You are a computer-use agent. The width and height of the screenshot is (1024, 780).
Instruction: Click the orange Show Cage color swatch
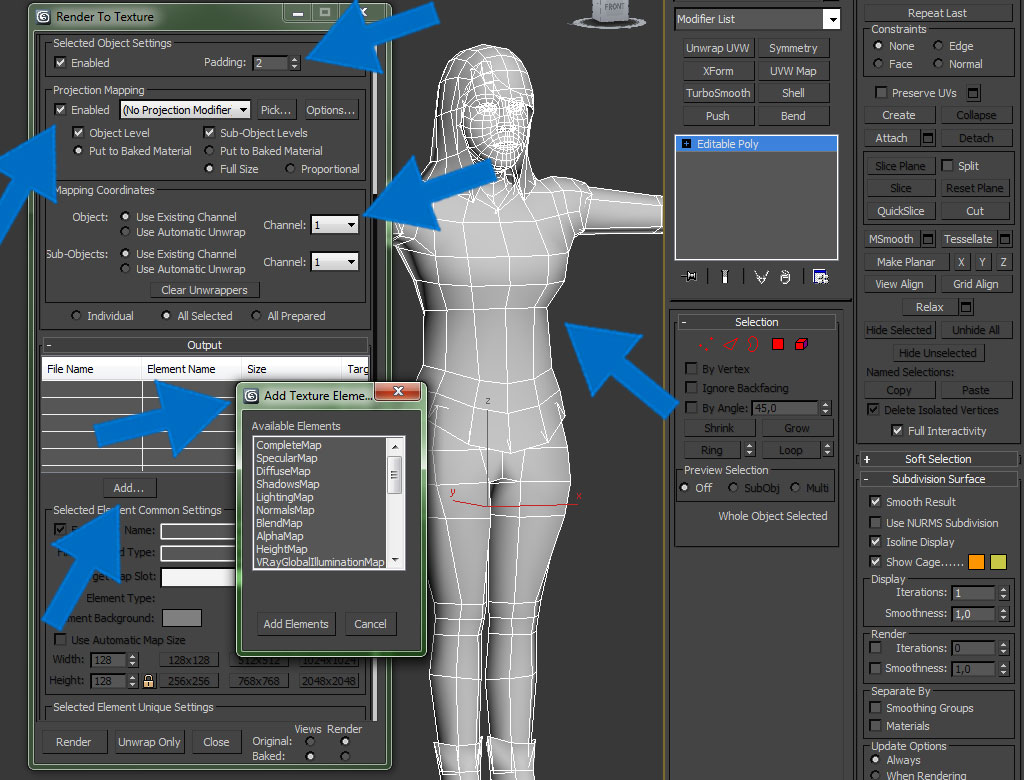(977, 562)
